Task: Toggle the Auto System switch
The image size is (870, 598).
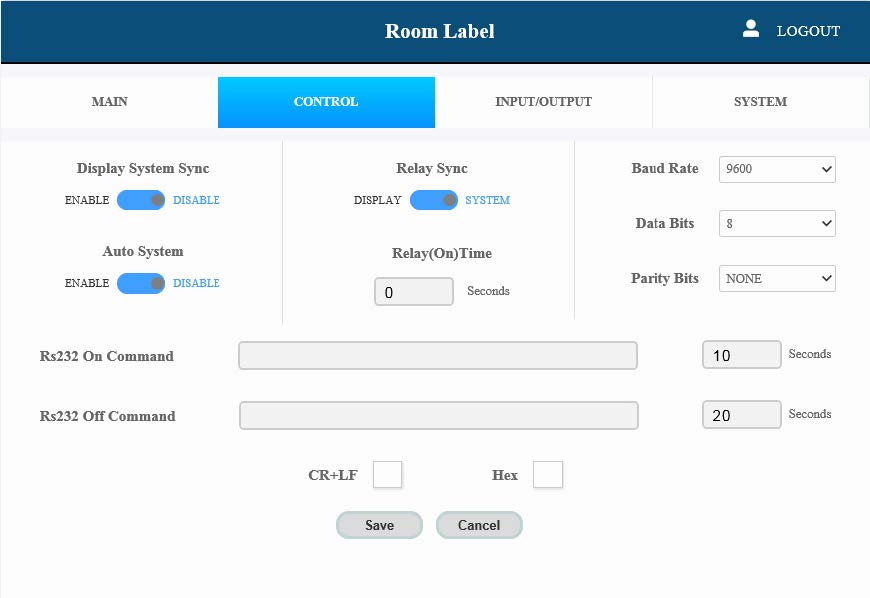Action: pyautogui.click(x=141, y=283)
